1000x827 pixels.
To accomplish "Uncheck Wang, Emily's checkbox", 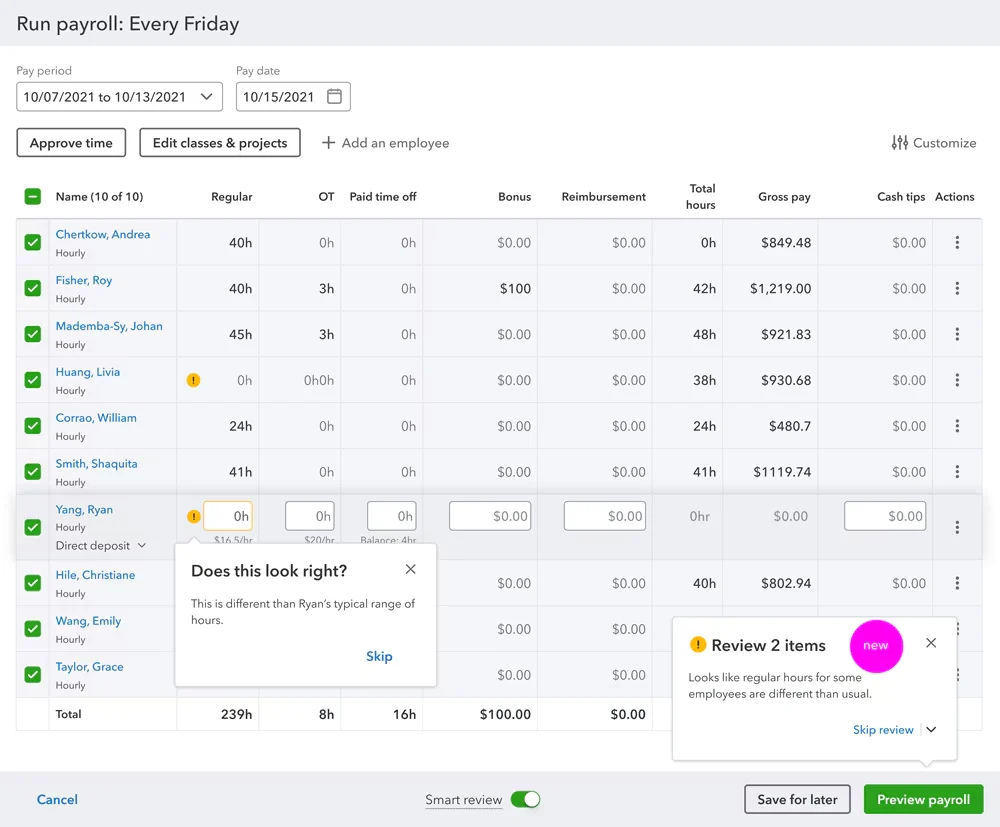I will 33,629.
